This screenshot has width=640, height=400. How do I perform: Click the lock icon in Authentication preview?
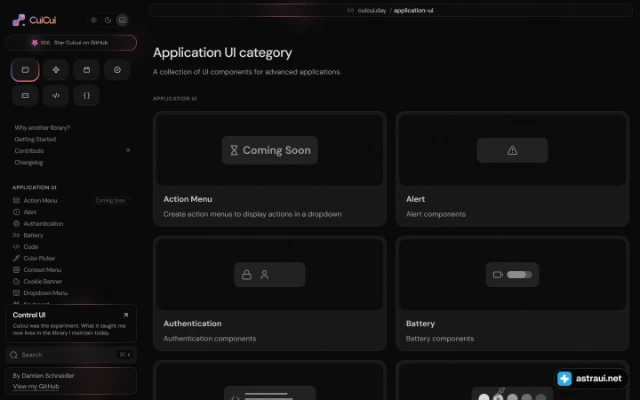click(247, 275)
